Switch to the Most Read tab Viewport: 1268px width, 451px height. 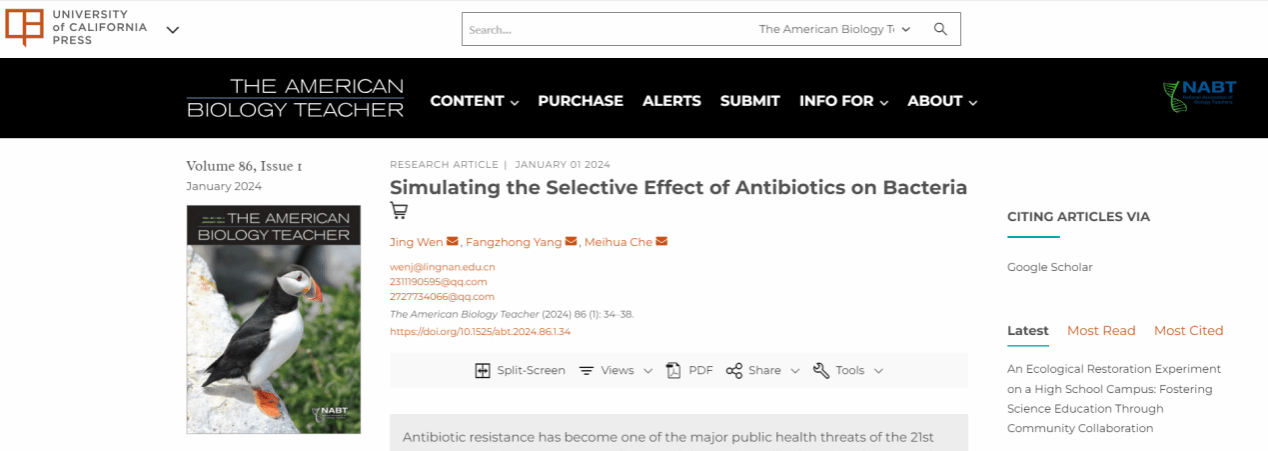click(1101, 331)
